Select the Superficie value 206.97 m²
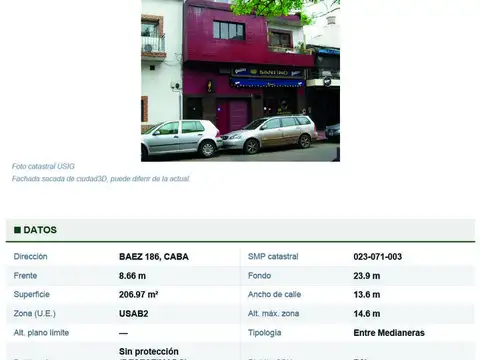480x360 pixels. point(138,295)
